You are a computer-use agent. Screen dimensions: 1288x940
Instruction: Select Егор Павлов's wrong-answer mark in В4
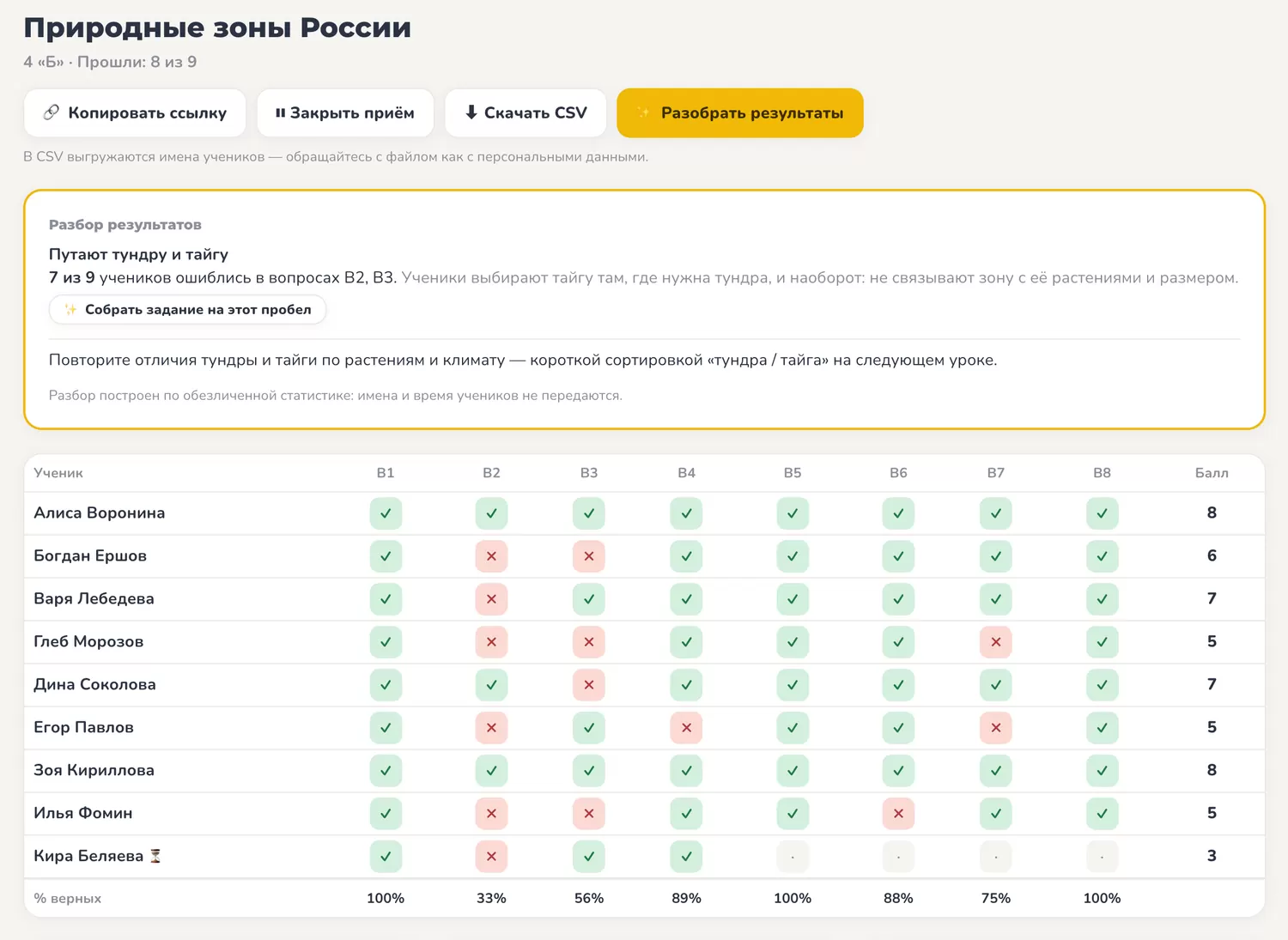[687, 728]
